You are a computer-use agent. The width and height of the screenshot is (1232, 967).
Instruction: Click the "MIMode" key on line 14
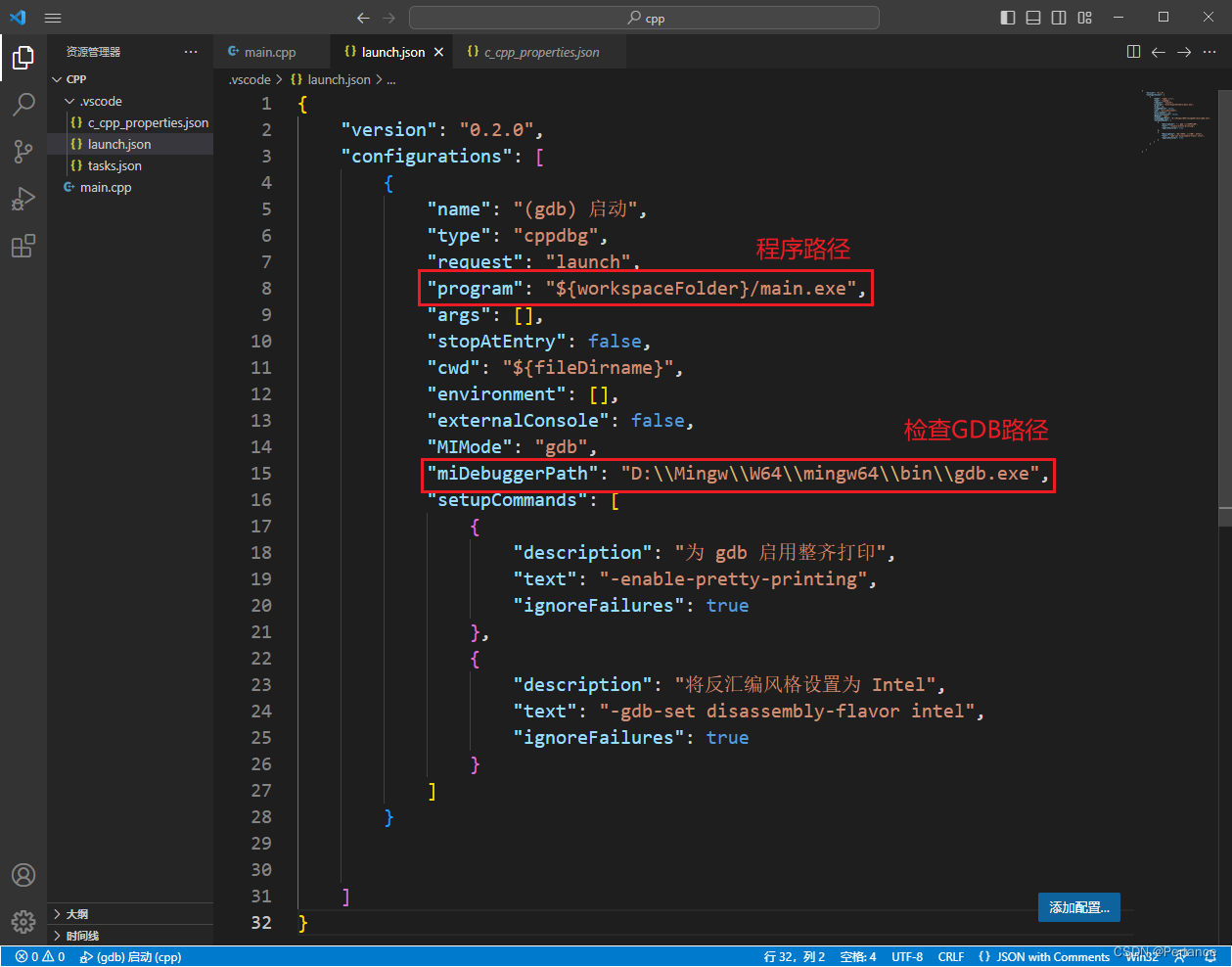pos(470,446)
